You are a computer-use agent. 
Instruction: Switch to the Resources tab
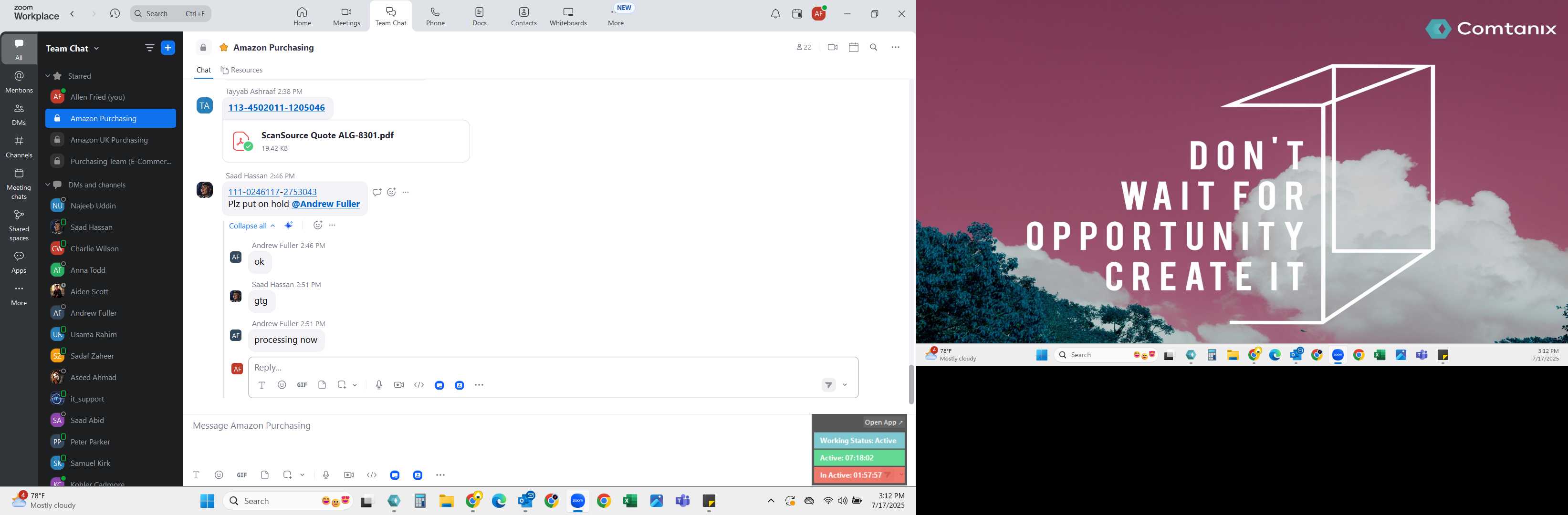click(241, 70)
